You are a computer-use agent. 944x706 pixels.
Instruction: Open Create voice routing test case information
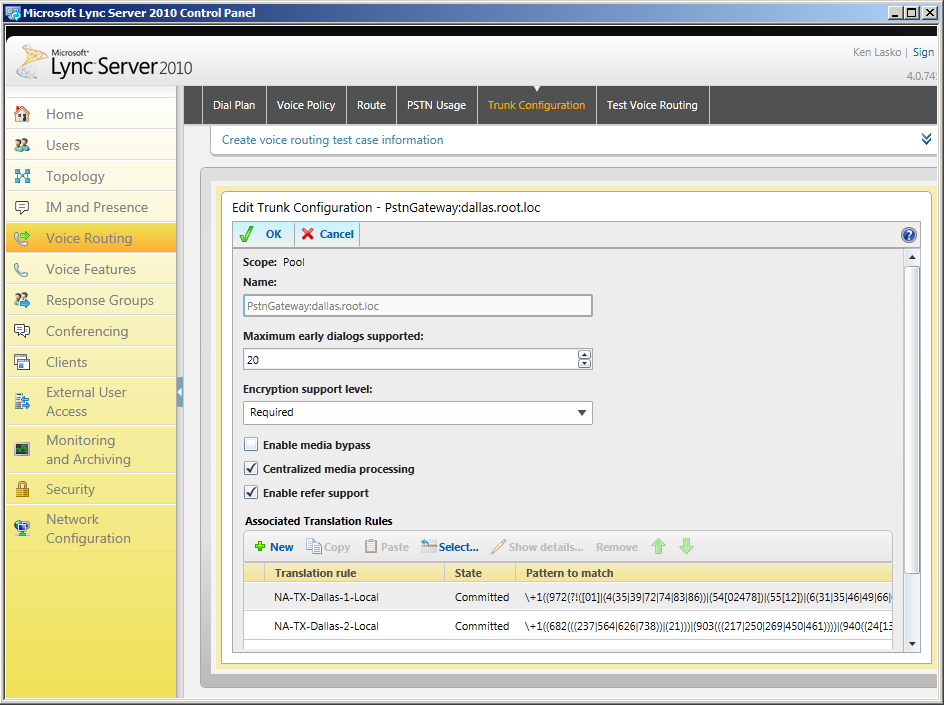(x=332, y=140)
